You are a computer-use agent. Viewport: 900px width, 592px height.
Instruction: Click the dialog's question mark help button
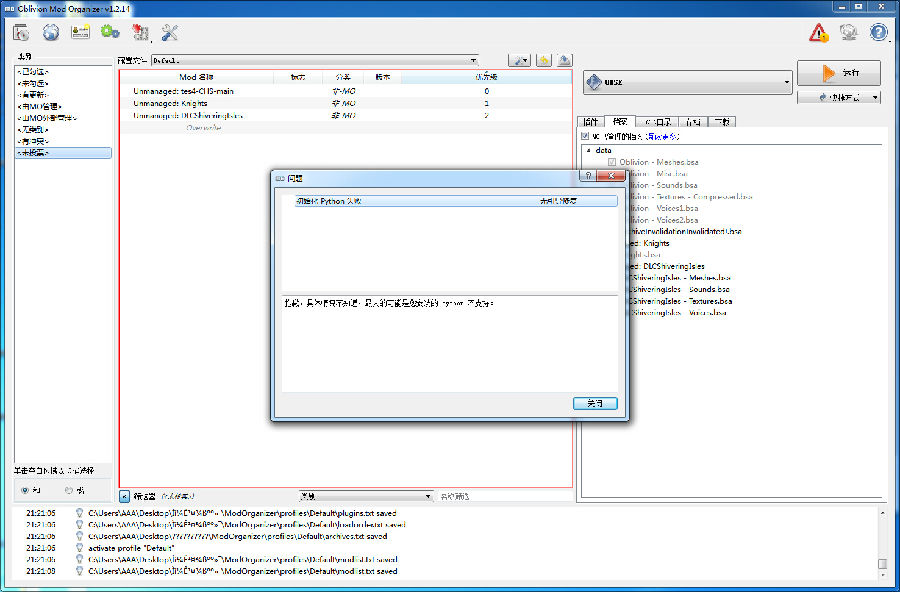point(587,176)
